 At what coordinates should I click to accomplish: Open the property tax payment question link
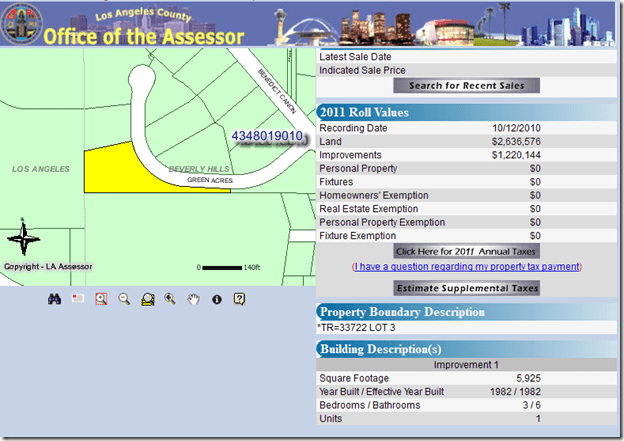(x=466, y=266)
